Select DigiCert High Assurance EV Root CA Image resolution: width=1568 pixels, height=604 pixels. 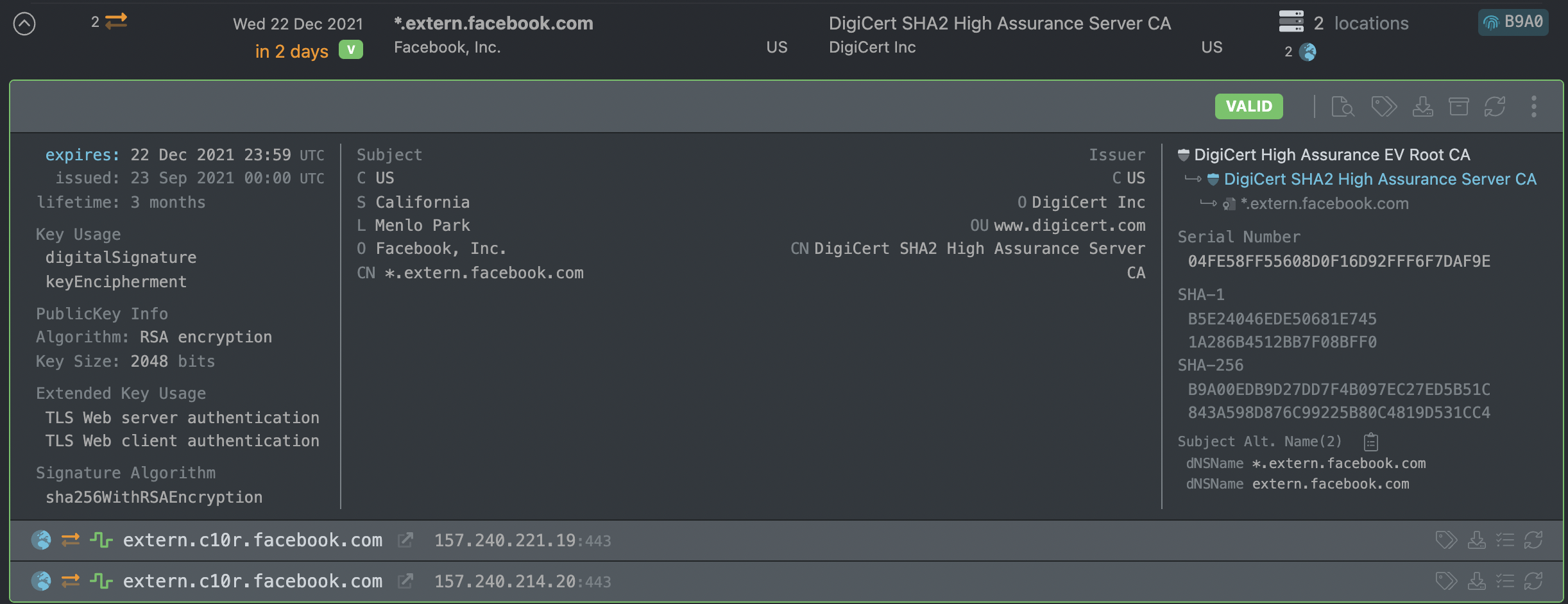pyautogui.click(x=1331, y=155)
